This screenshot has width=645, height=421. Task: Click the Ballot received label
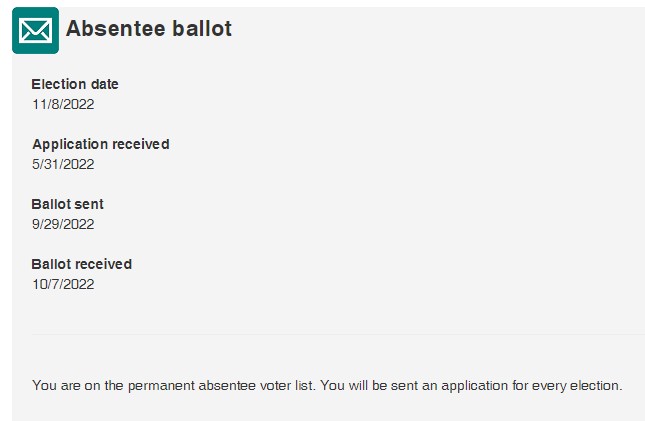click(81, 264)
